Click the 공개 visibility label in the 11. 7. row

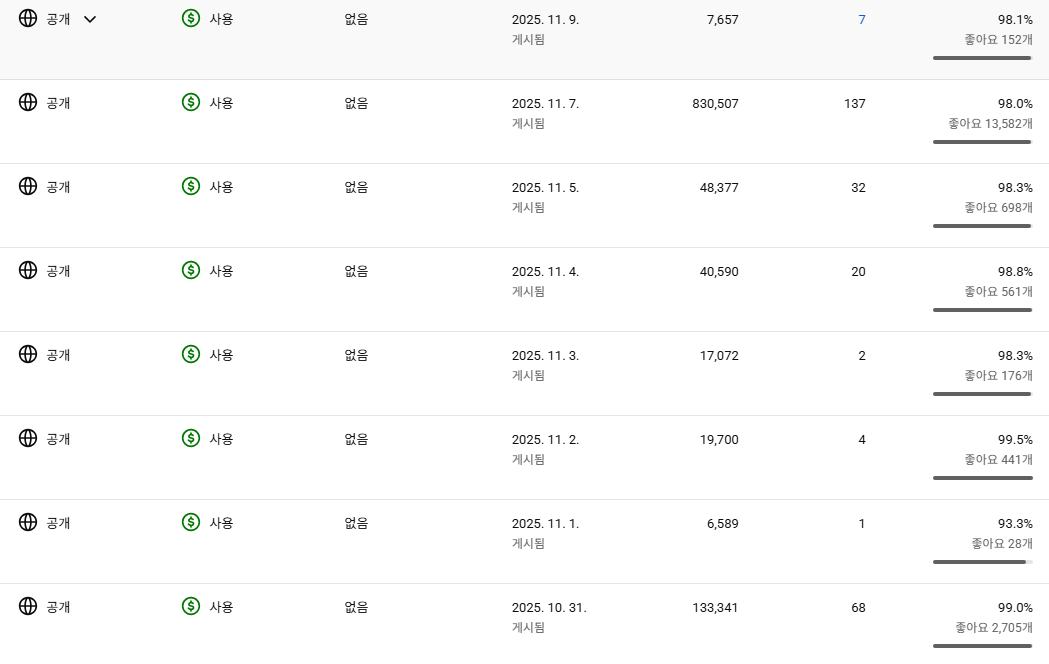click(58, 103)
